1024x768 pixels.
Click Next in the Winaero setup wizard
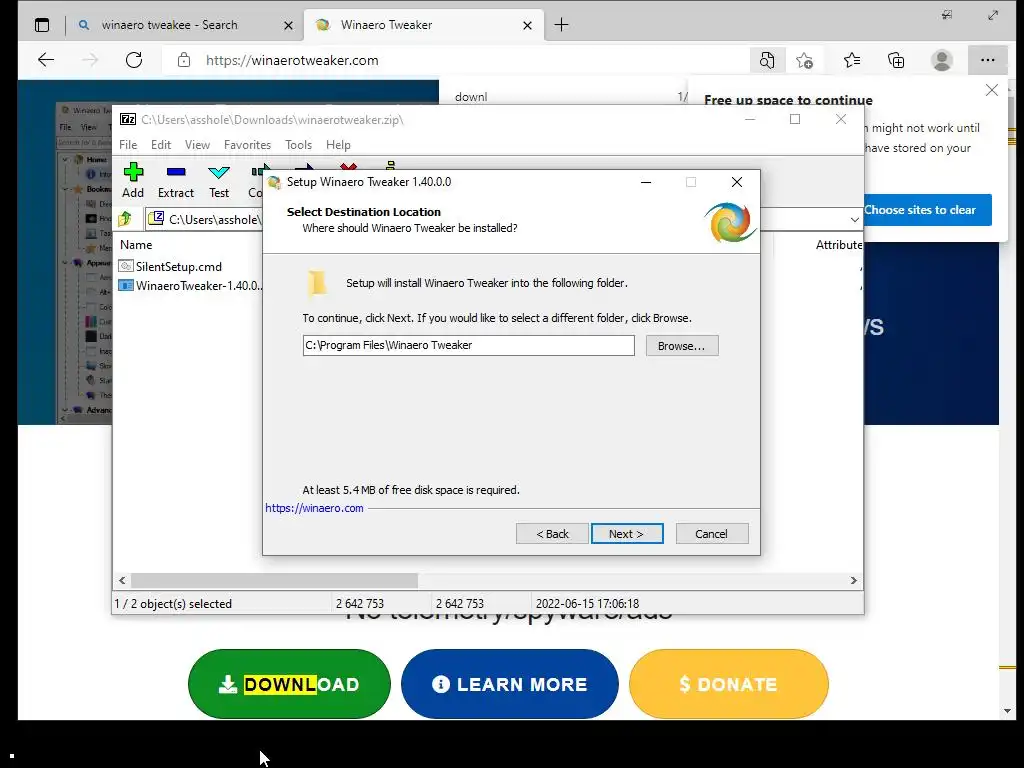click(x=627, y=534)
